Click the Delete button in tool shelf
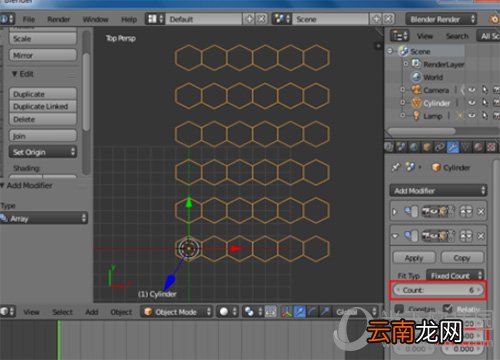Viewport: 500px width, 360px height. (x=43, y=119)
